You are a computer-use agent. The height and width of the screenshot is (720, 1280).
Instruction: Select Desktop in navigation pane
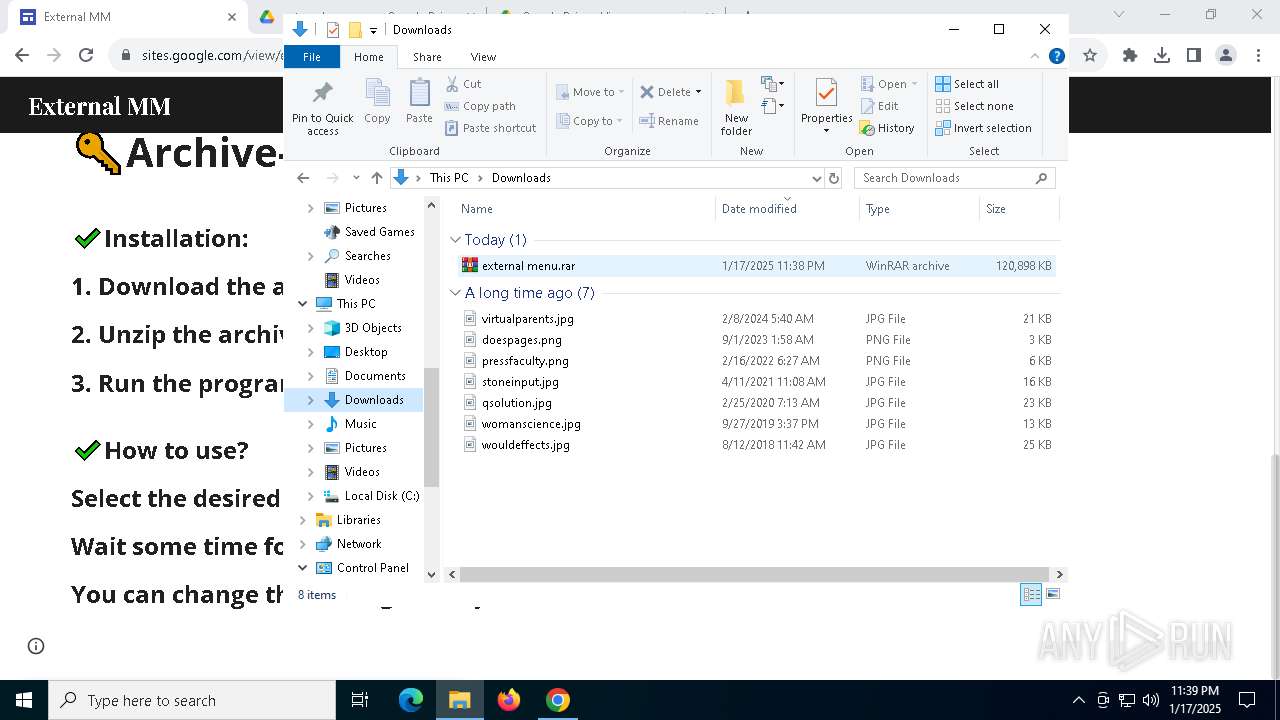(355, 352)
